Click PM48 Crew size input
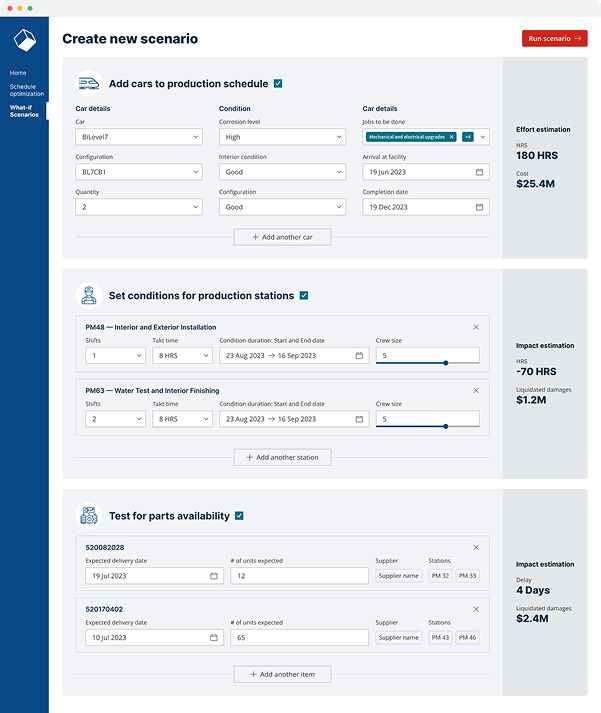The width and height of the screenshot is (601, 713). [x=428, y=355]
